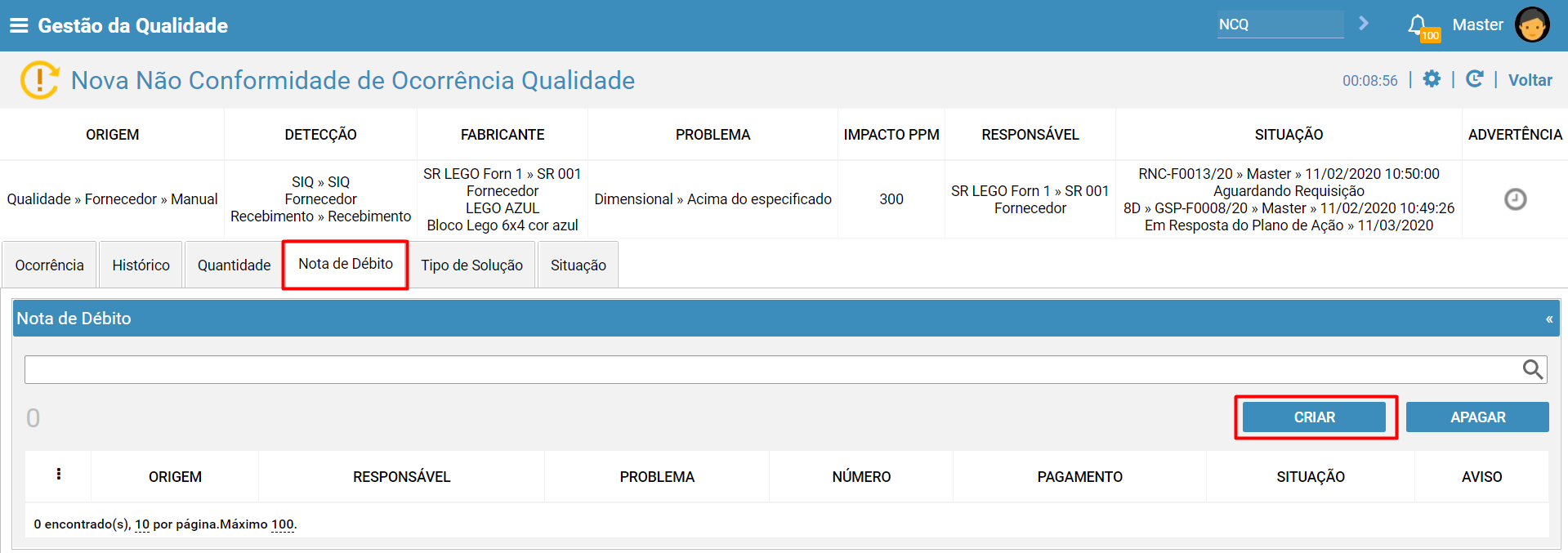The height and width of the screenshot is (553, 1568).
Task: Click the clock warning icon in Advertência column
Action: tap(1516, 199)
